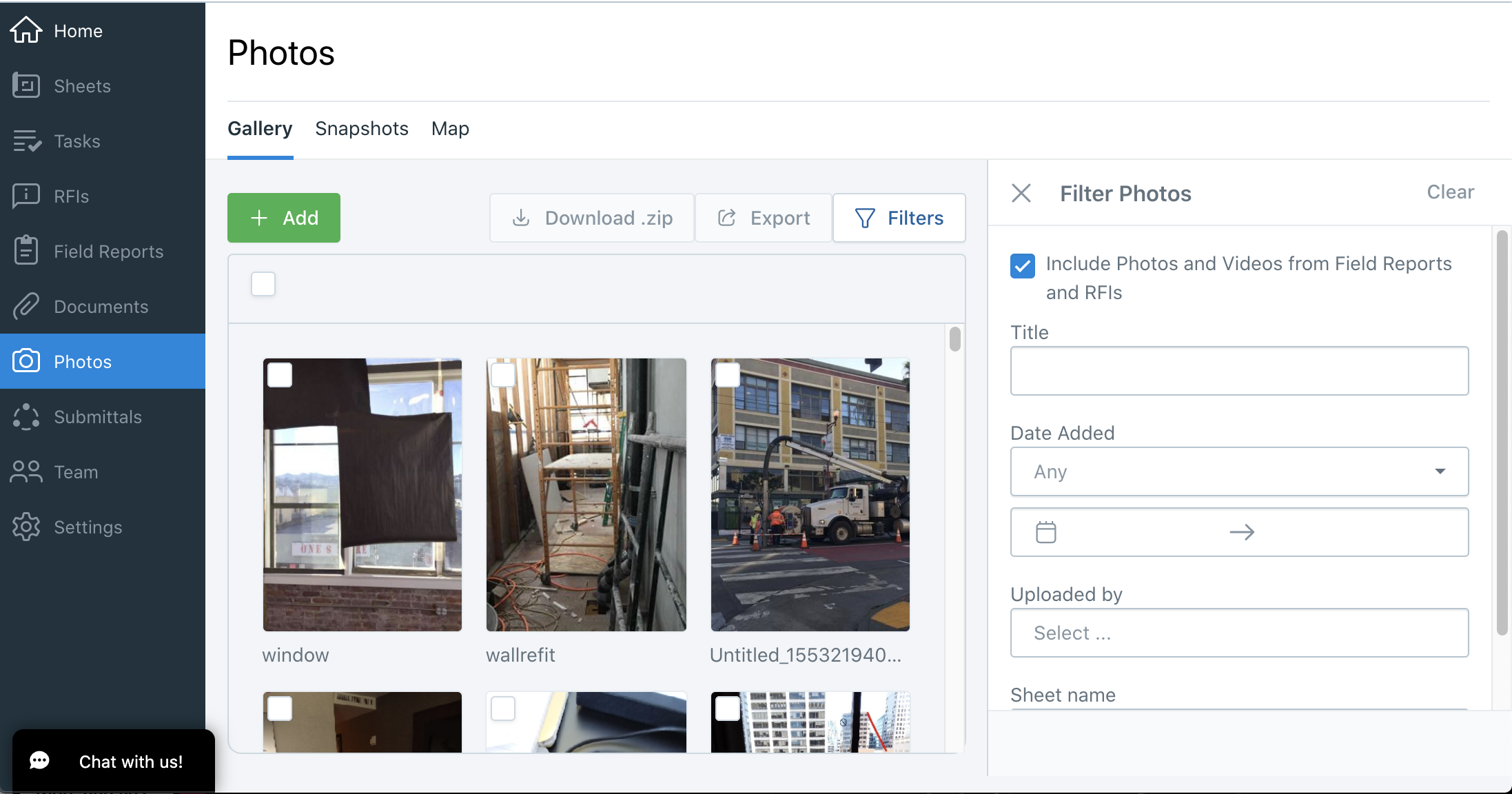Image resolution: width=1512 pixels, height=794 pixels.
Task: Close the Filter Photos panel
Action: 1021,193
